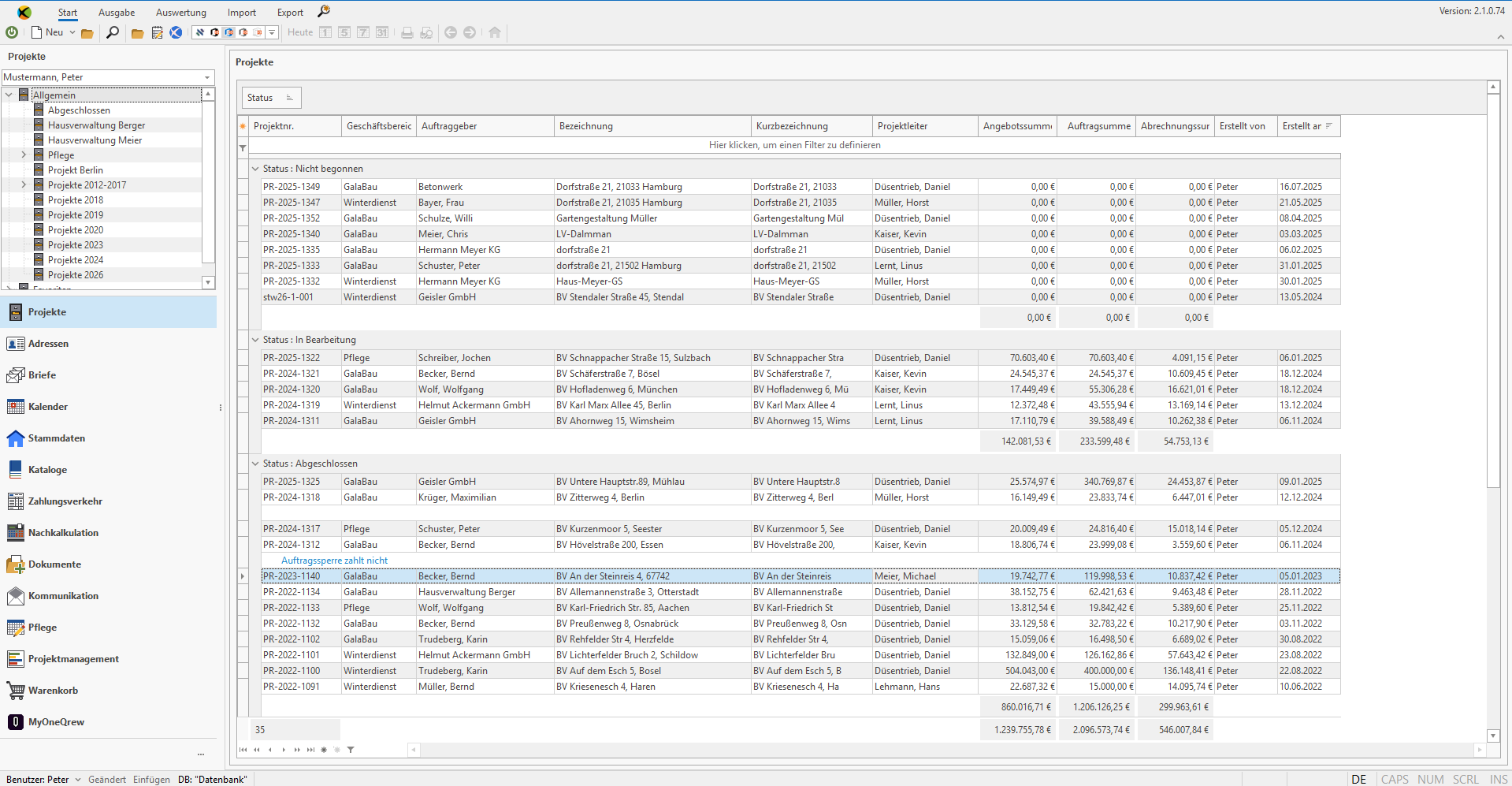Click the 31-day calendar view icon
Viewport: 1512px width, 786px height.
click(x=382, y=32)
